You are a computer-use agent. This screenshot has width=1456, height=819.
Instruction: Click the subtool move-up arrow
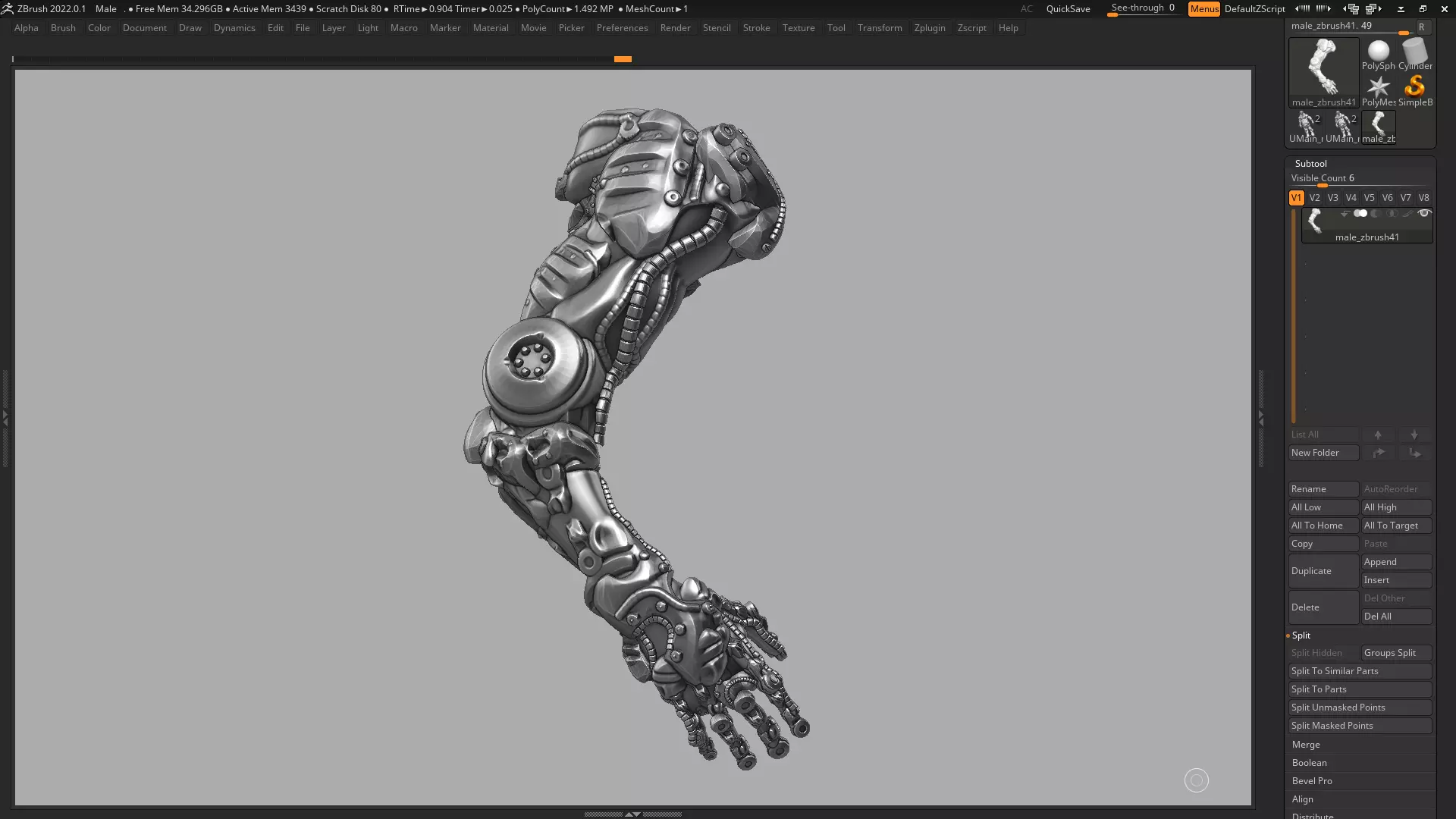(1378, 435)
